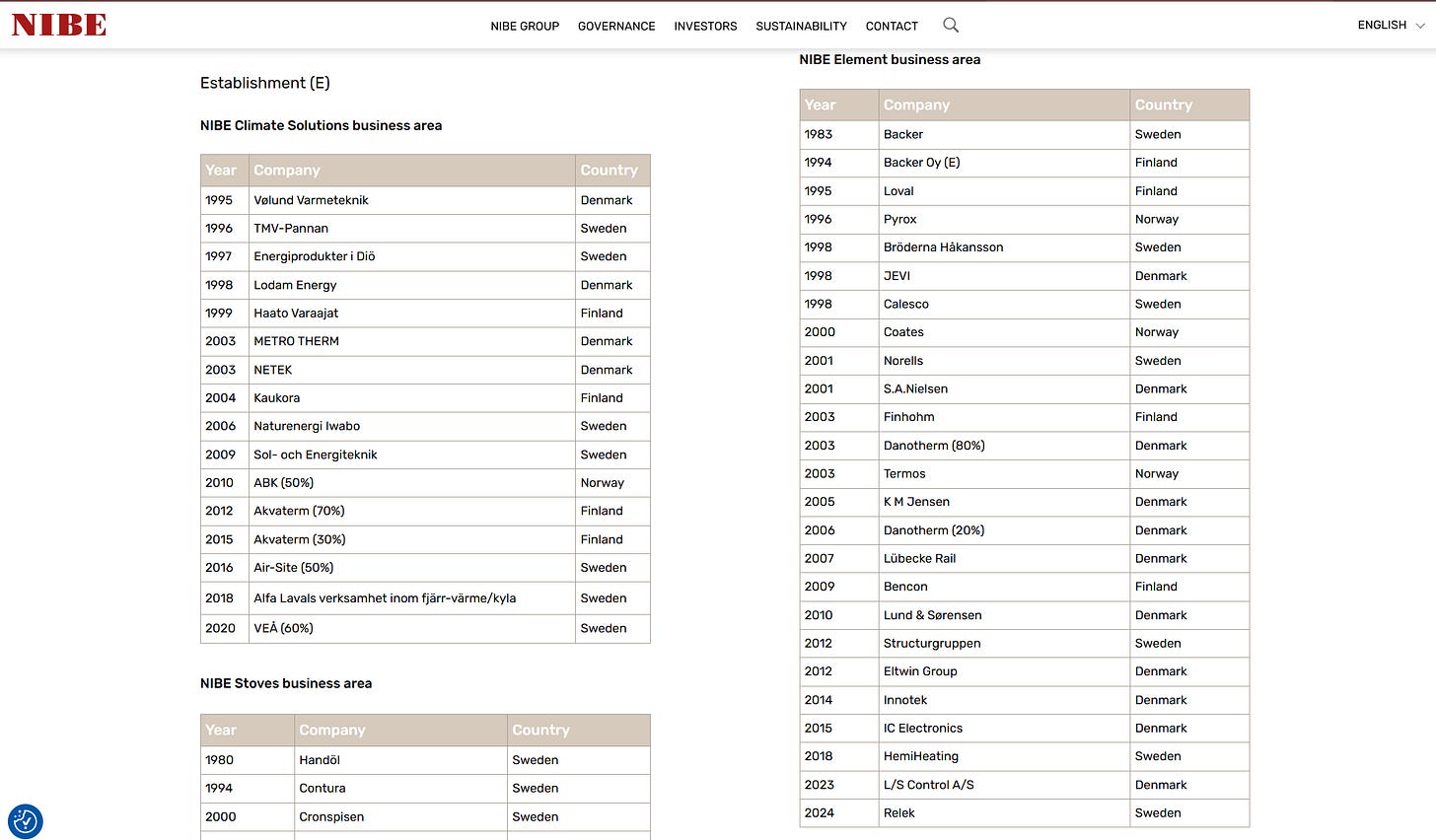Select TMV-Pannan company cell
Image resolution: width=1436 pixels, height=840 pixels.
click(411, 228)
